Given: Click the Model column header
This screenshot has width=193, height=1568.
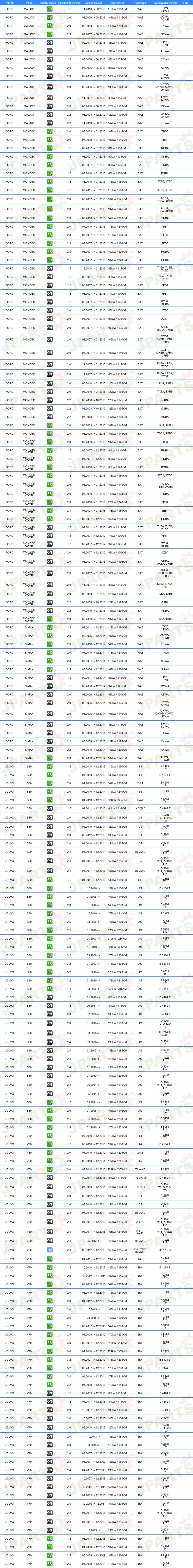Looking at the screenshot, I should [29, 2].
